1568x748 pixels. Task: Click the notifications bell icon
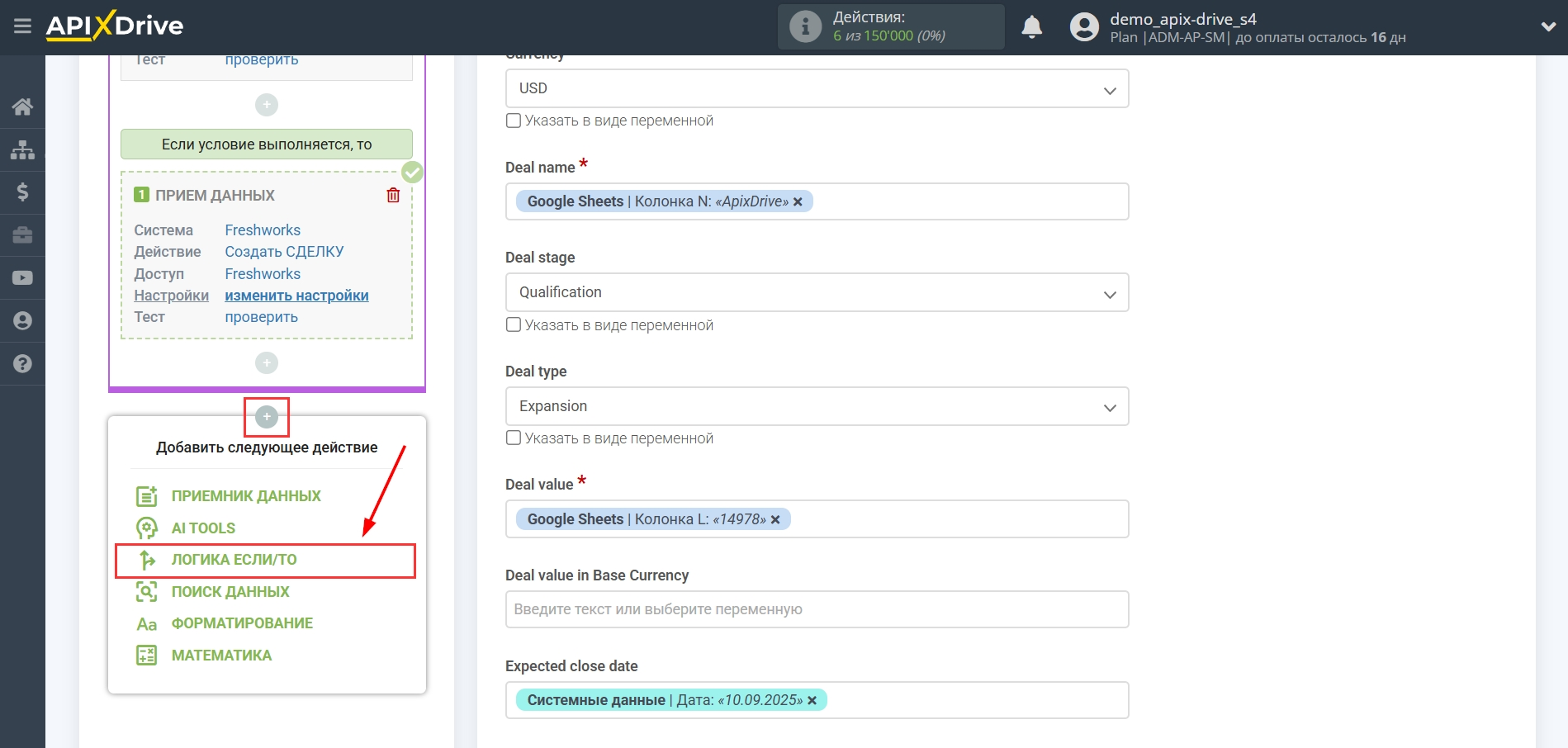tap(1031, 27)
